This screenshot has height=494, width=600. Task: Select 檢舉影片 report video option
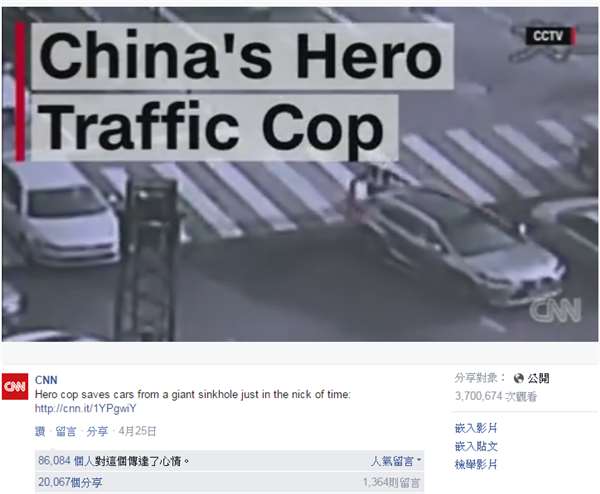click(476, 465)
